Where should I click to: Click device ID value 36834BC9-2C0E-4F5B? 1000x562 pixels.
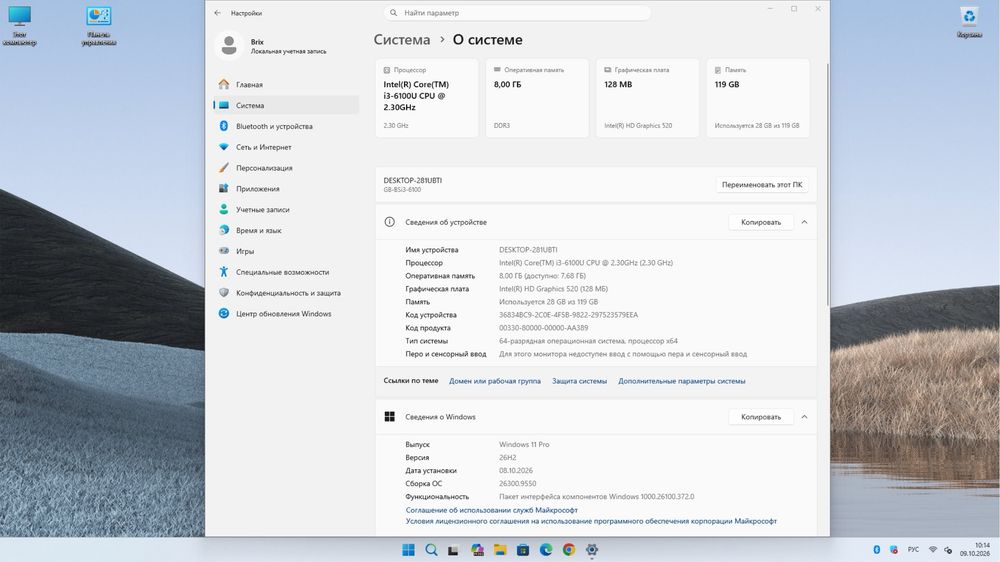568,315
